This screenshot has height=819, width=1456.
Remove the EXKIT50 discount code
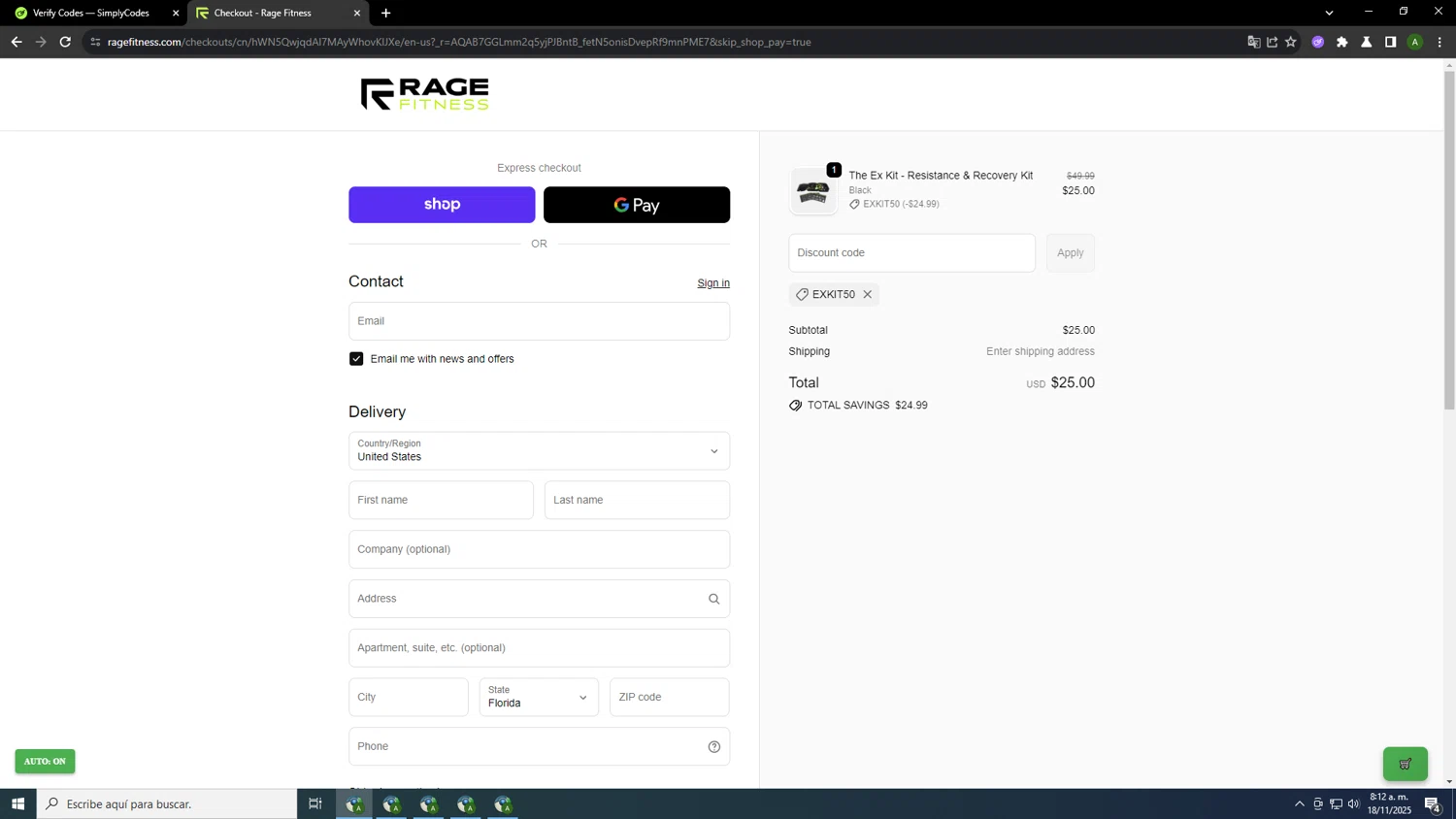click(868, 294)
